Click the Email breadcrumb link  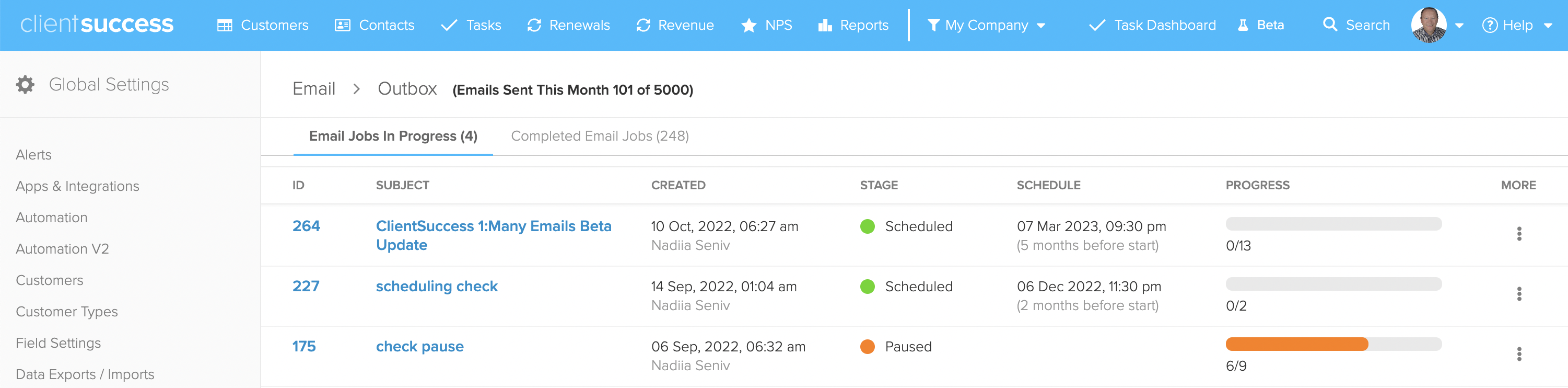point(313,89)
